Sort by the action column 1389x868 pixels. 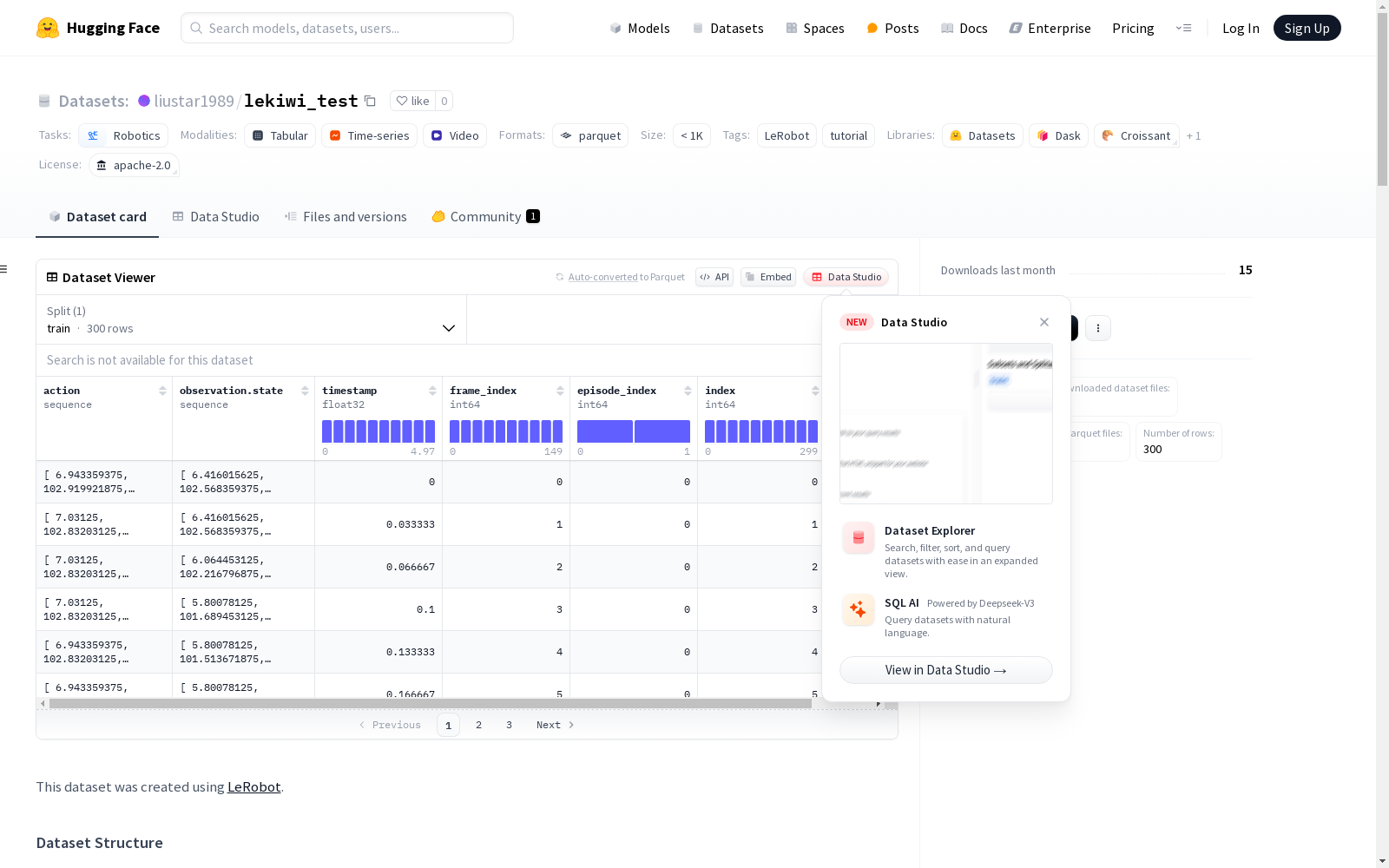162,391
